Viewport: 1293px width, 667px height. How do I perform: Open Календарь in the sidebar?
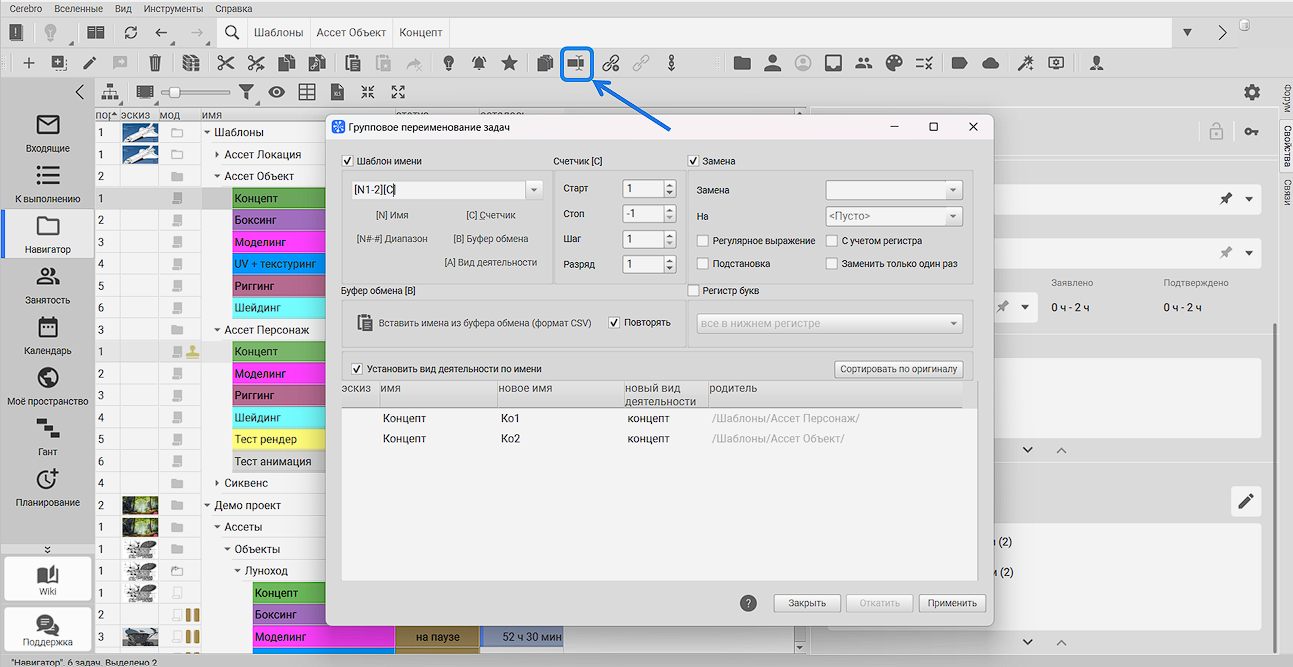pyautogui.click(x=48, y=337)
